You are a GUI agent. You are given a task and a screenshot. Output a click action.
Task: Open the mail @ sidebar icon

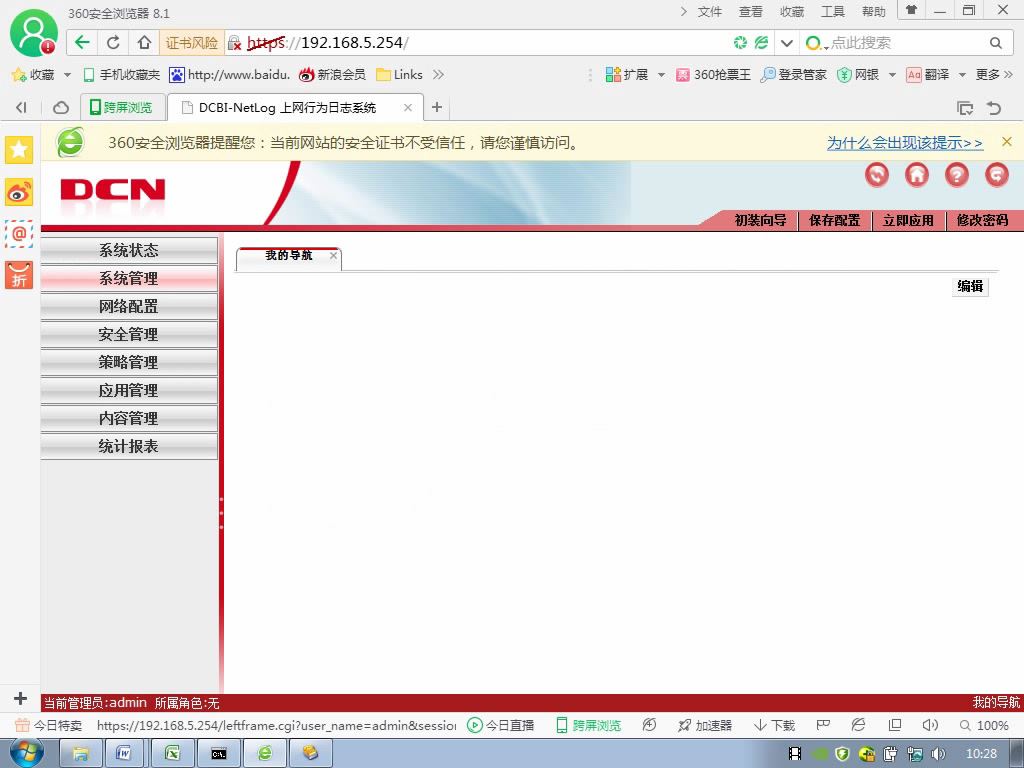(19, 233)
